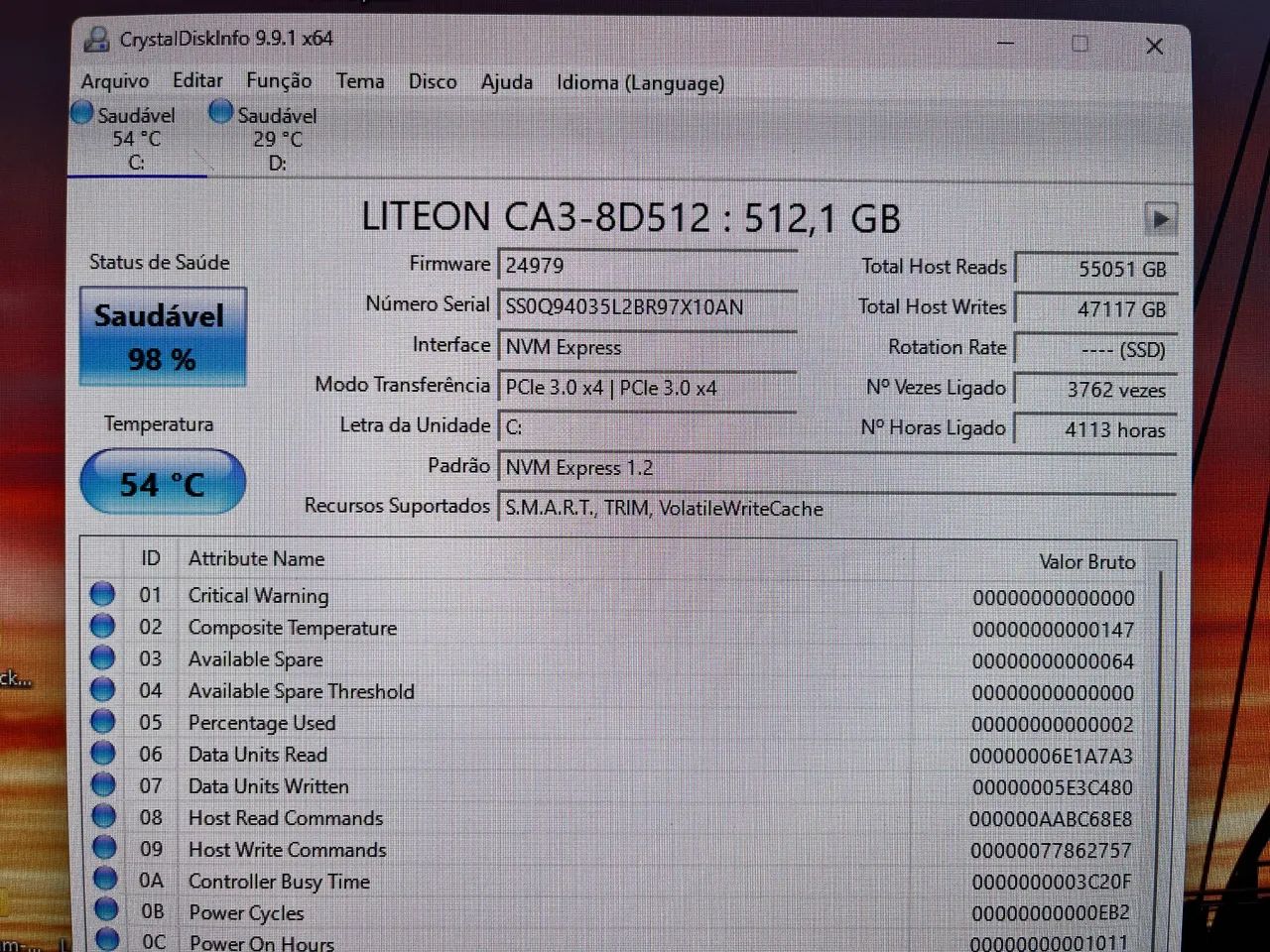The height and width of the screenshot is (952, 1270).
Task: Minimize the CrystalDiskInfo window
Action: pyautogui.click(x=1006, y=43)
